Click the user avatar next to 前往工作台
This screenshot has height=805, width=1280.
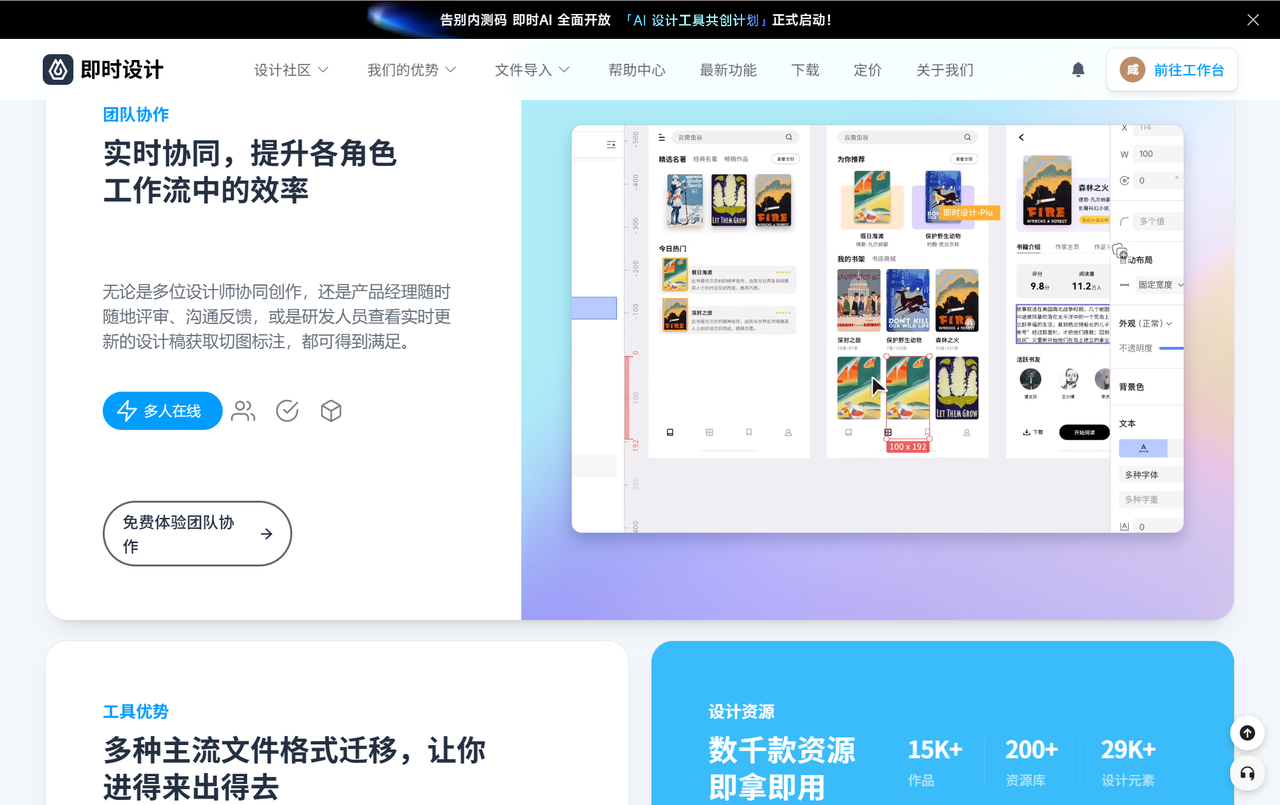[1132, 70]
